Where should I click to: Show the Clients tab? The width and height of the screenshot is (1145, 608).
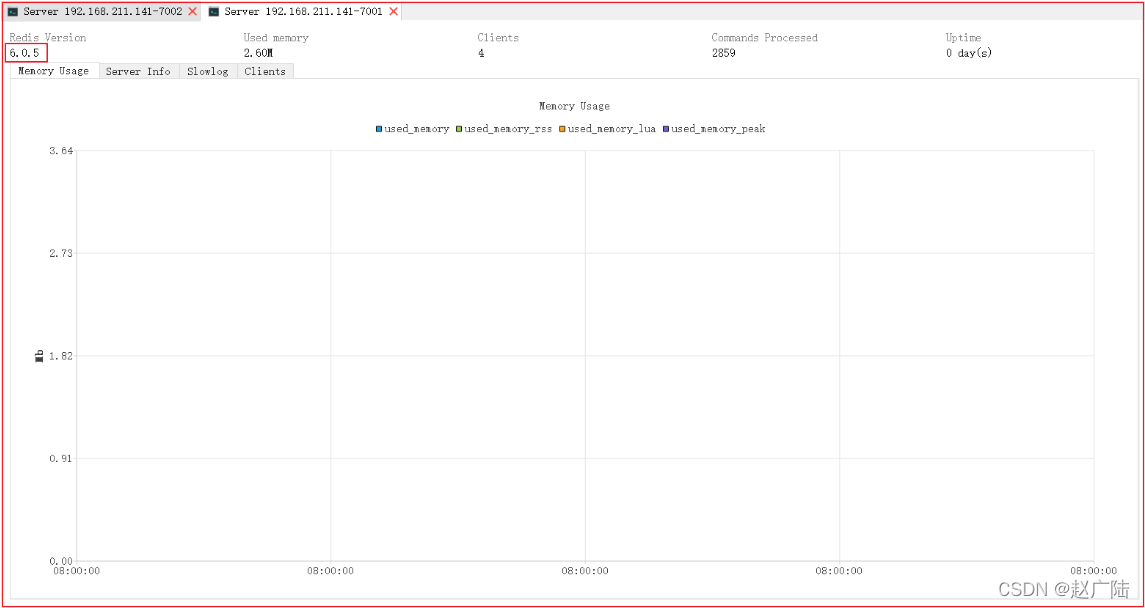[x=265, y=72]
